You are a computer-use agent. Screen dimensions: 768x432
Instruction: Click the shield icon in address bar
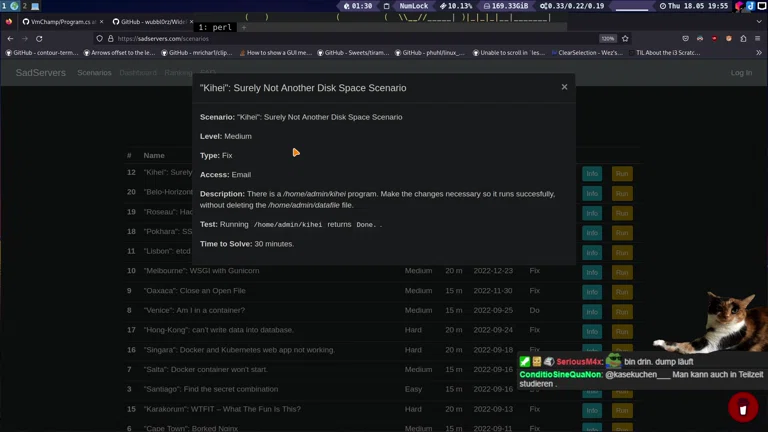(x=99, y=38)
